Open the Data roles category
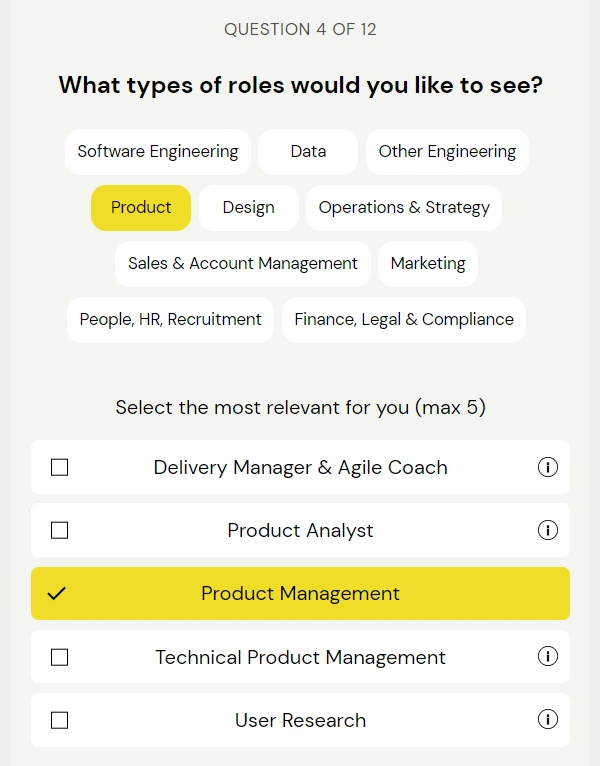 point(308,152)
